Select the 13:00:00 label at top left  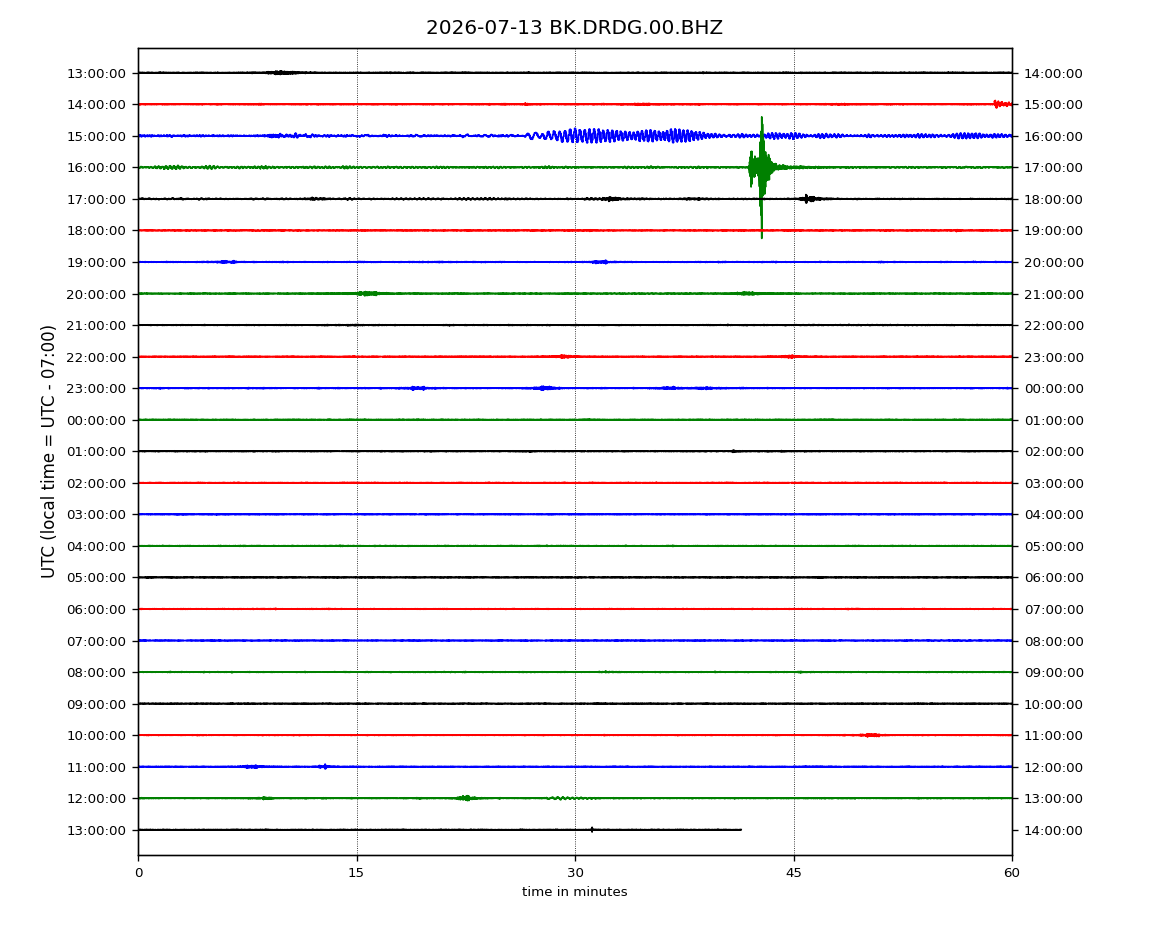(x=96, y=73)
